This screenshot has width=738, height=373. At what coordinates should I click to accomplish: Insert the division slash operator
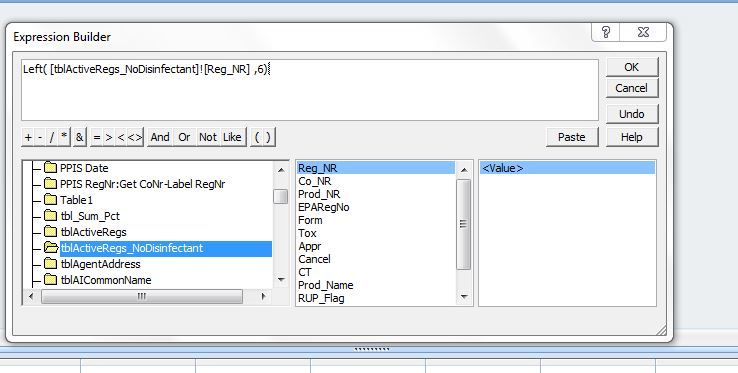52,138
